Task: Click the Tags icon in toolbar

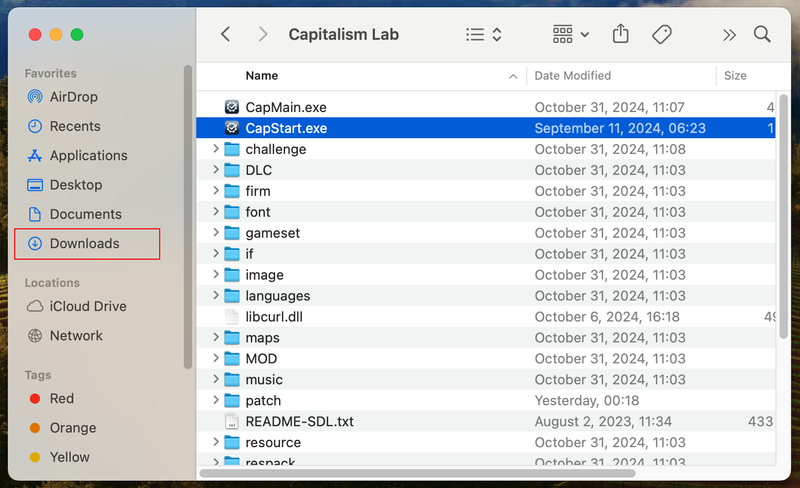Action: (x=662, y=35)
